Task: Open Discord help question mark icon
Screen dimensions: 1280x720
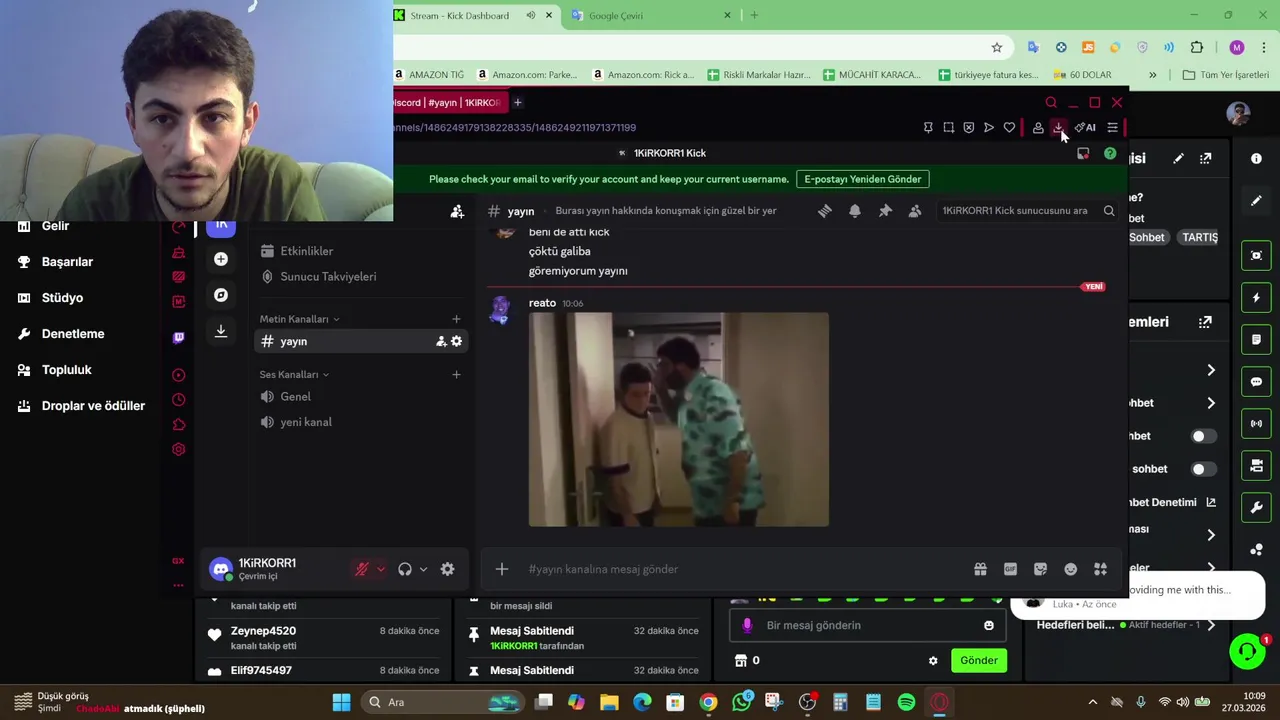Action: pyautogui.click(x=1110, y=154)
